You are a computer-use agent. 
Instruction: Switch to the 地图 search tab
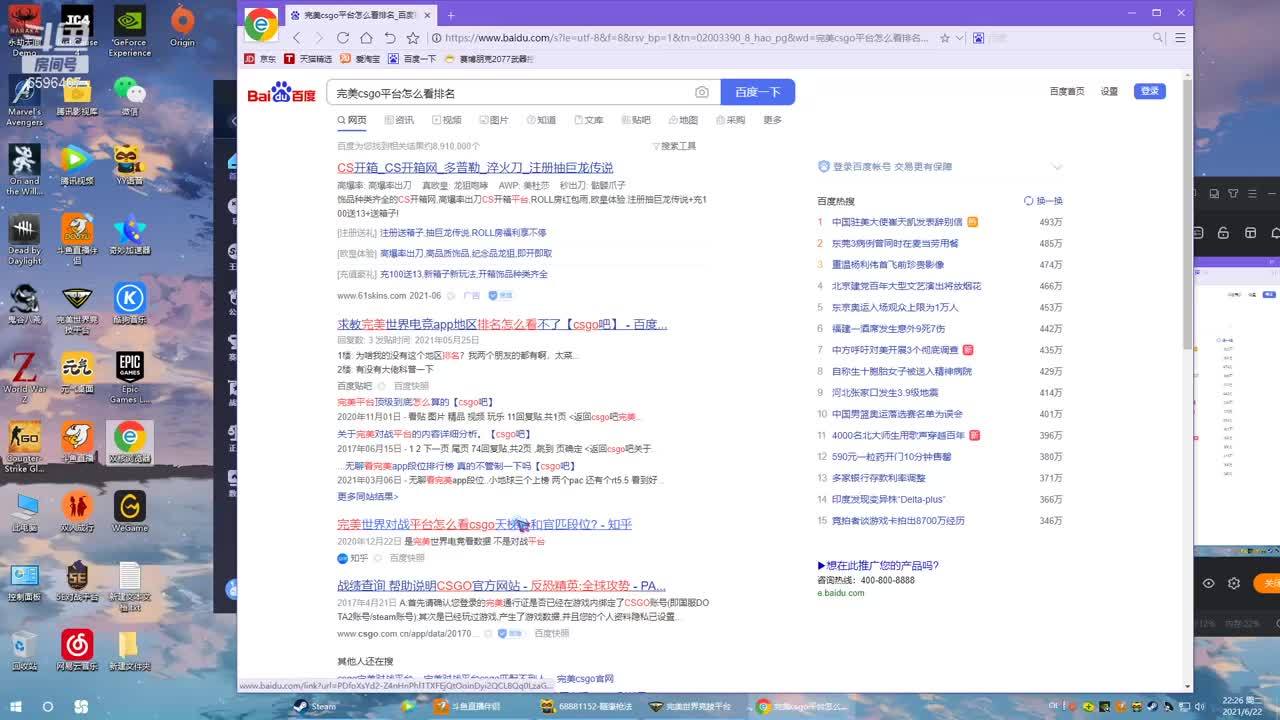682,120
